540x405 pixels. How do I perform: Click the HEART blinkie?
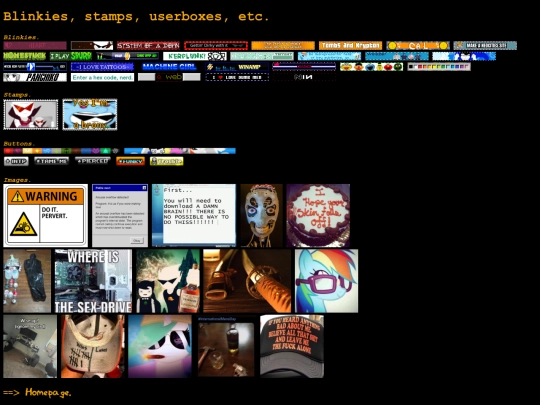(35, 45)
